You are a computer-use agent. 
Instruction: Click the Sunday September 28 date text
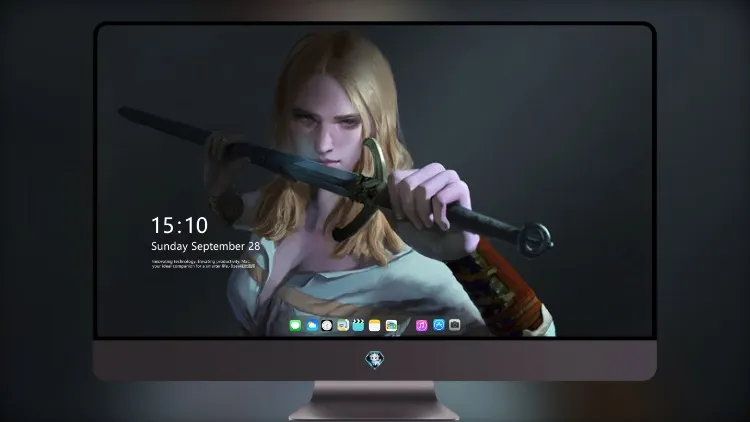[x=206, y=246]
